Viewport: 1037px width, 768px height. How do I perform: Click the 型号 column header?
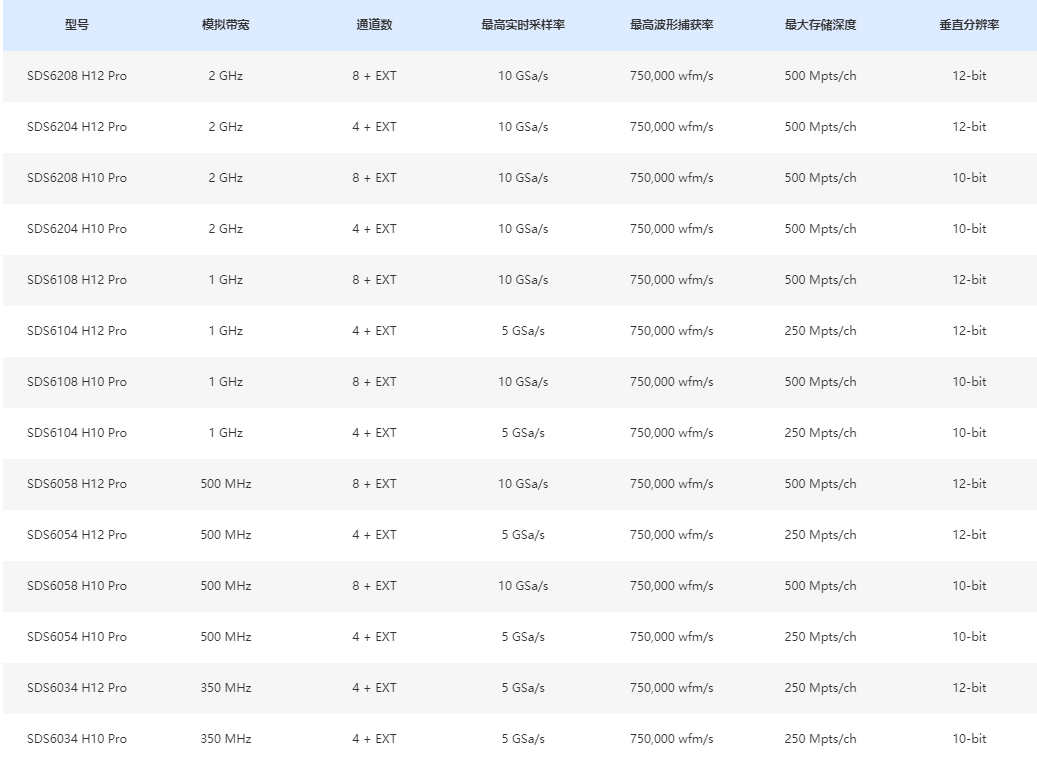click(77, 24)
